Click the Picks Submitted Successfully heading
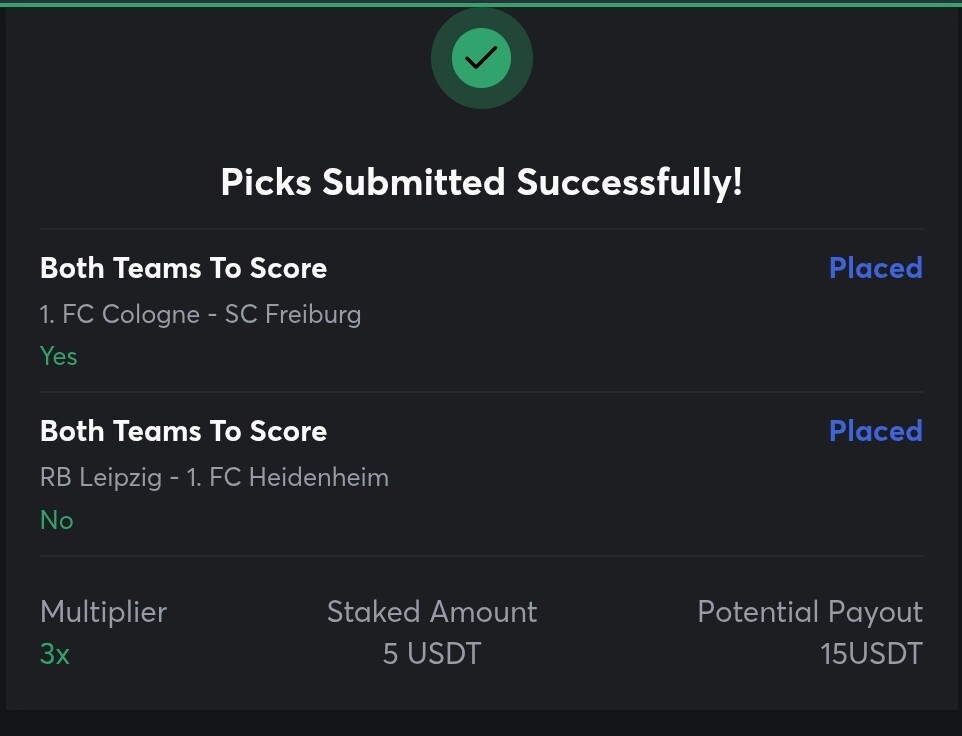 point(482,182)
